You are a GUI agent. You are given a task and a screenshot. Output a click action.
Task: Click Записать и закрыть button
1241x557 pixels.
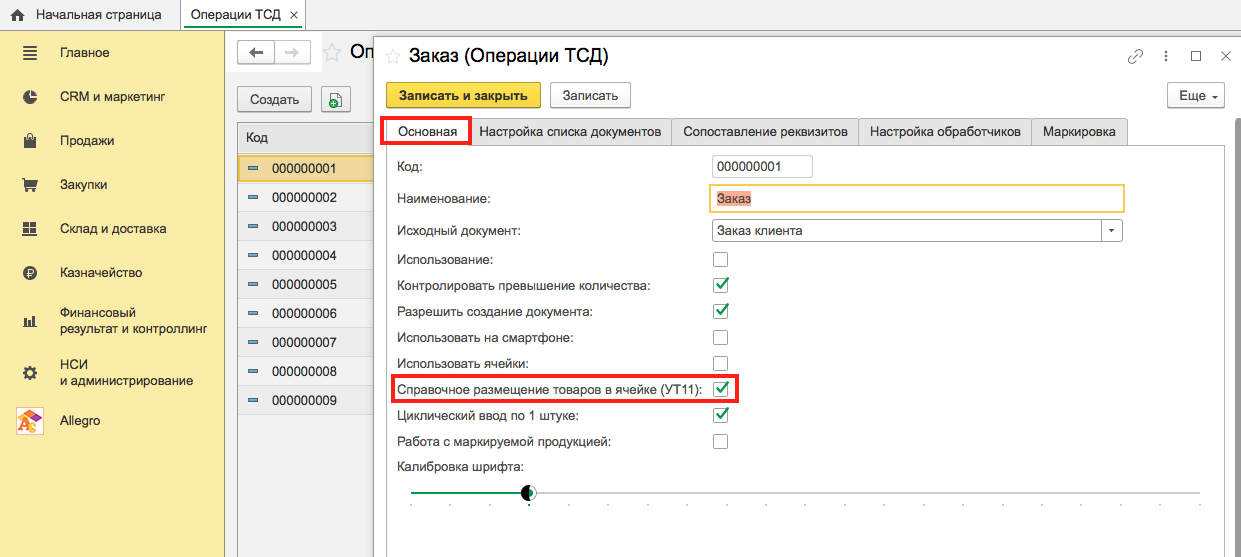click(x=463, y=96)
